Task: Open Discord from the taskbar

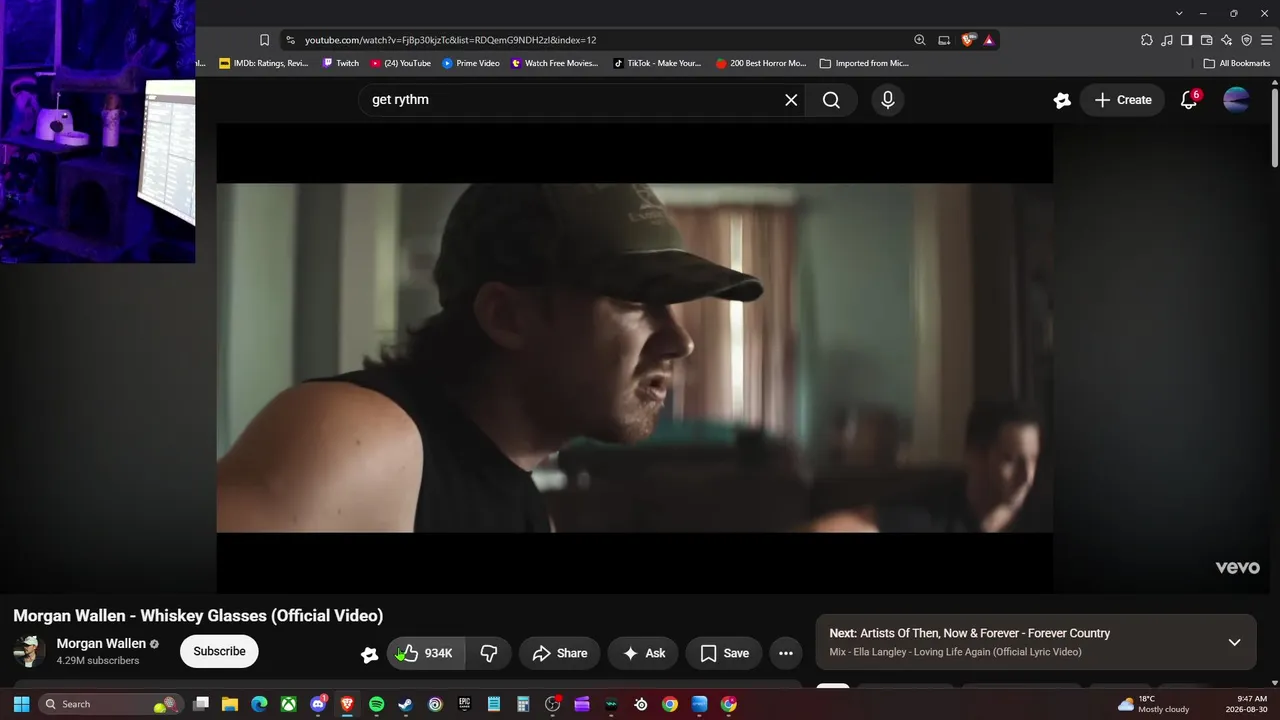Action: point(318,704)
